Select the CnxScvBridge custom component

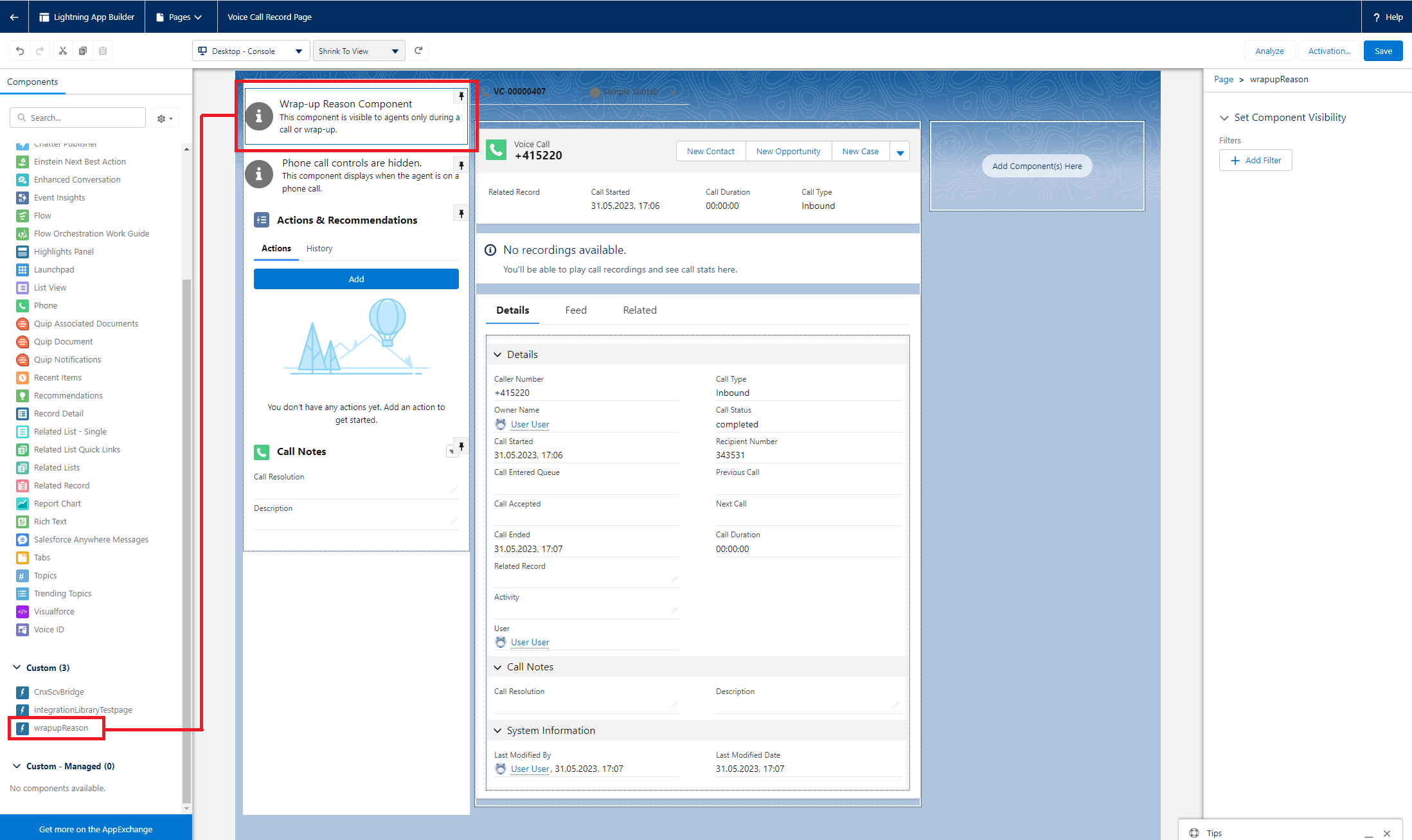(x=58, y=692)
